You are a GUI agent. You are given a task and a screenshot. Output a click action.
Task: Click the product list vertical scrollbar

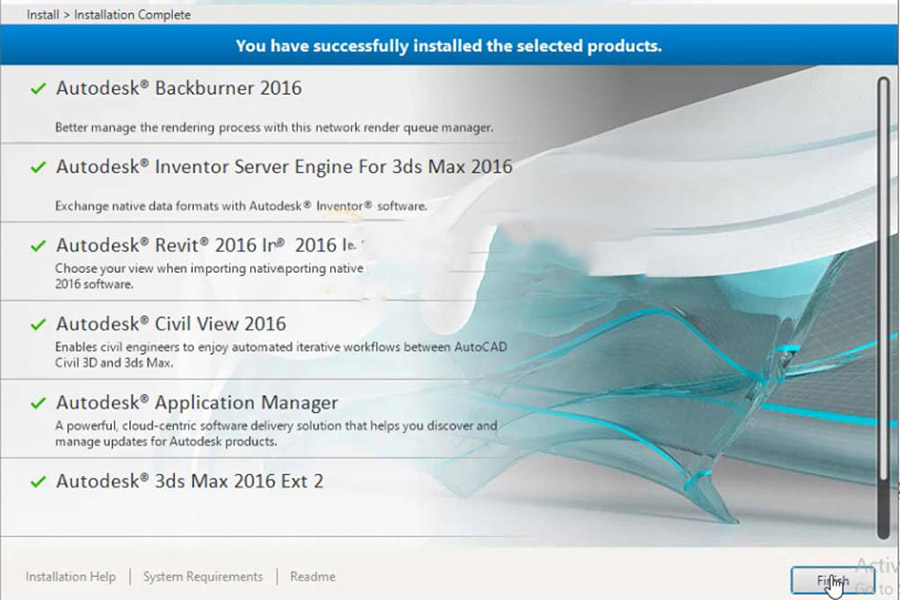883,308
